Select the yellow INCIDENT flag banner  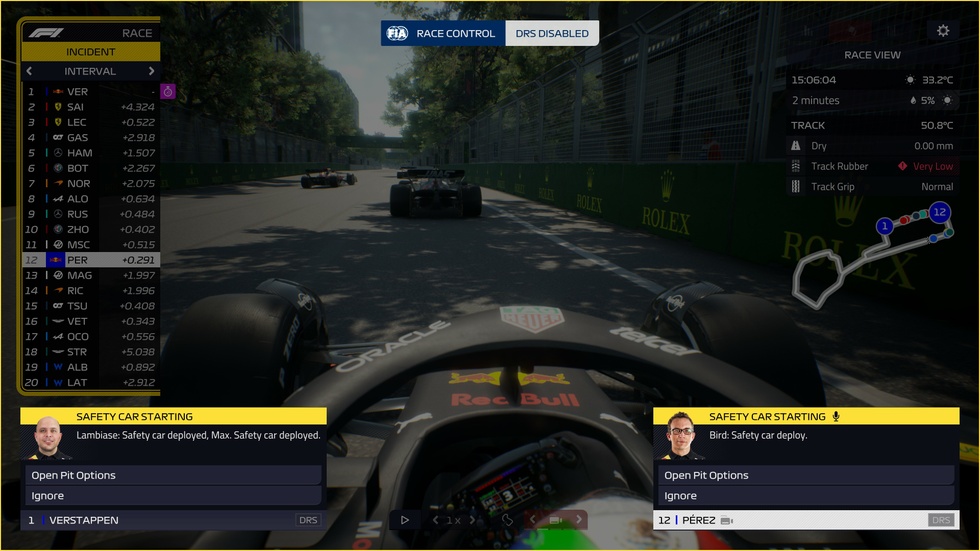pos(91,52)
